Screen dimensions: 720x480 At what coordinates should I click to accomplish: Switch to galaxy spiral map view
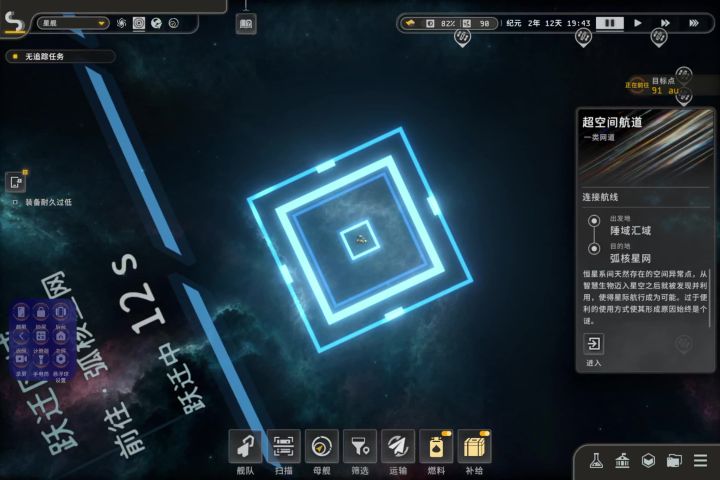121,23
